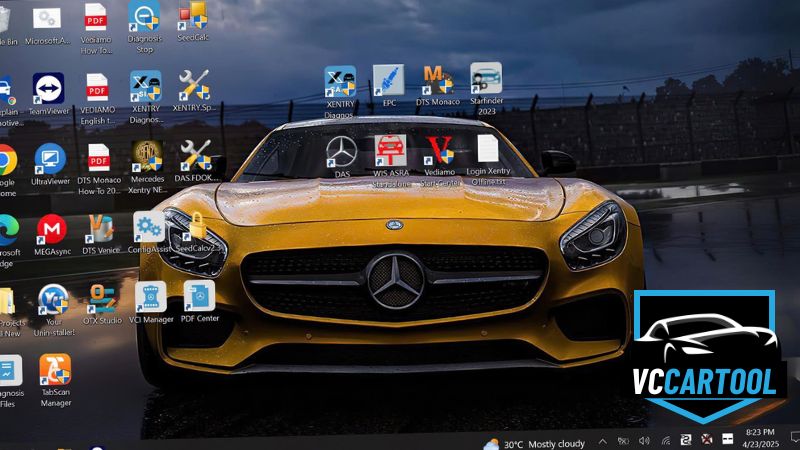Viewport: 800px width, 450px height.
Task: Open the VEDIAMO English PDF document
Action: point(97,99)
